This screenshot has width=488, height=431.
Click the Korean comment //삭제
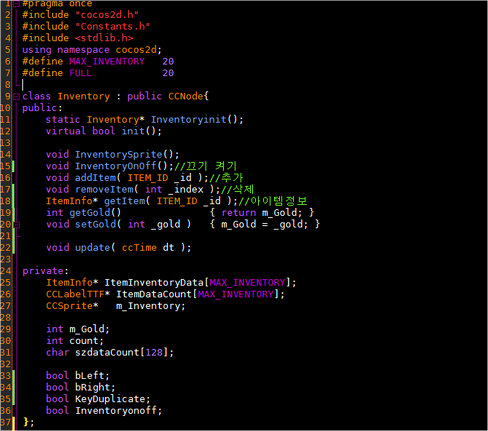[237, 189]
